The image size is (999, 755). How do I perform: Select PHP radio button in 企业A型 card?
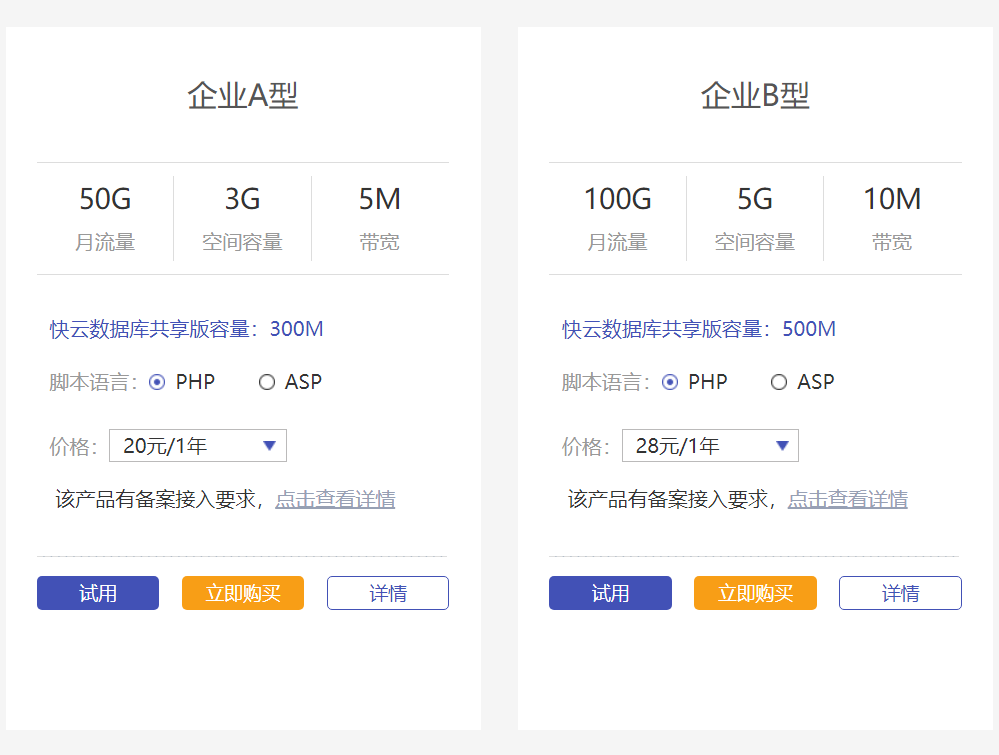157,382
